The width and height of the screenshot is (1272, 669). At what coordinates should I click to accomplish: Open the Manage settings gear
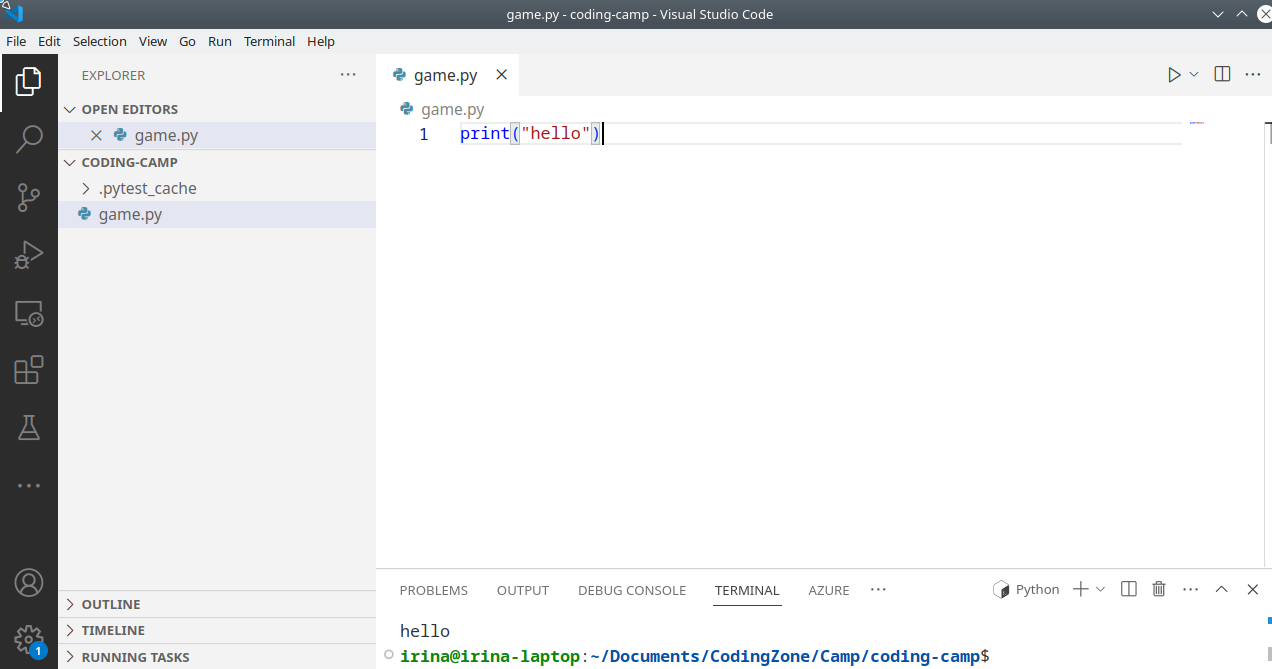click(x=29, y=639)
